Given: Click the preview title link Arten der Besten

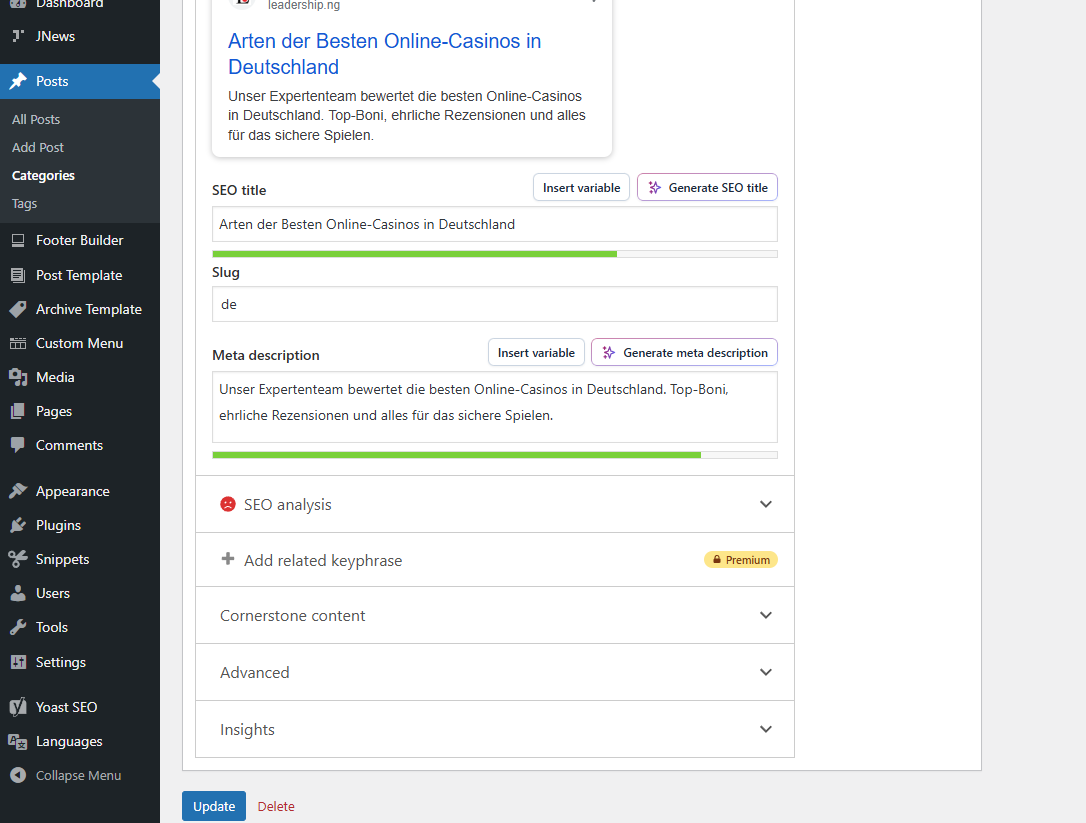Looking at the screenshot, I should click(384, 54).
